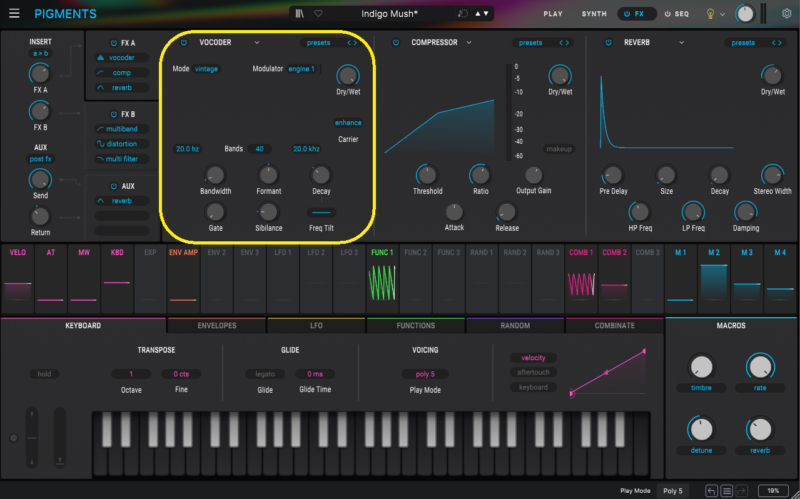Open Reverb presets menu

point(743,43)
